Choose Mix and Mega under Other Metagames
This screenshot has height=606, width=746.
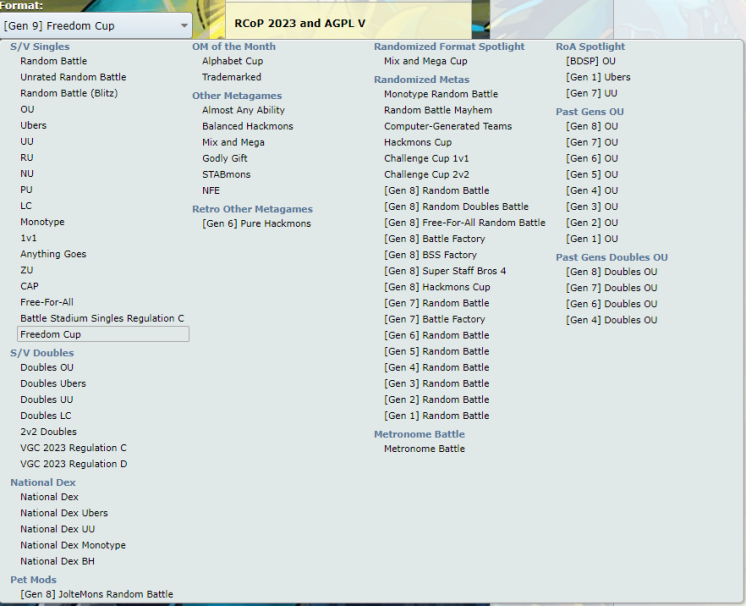[x=233, y=142]
